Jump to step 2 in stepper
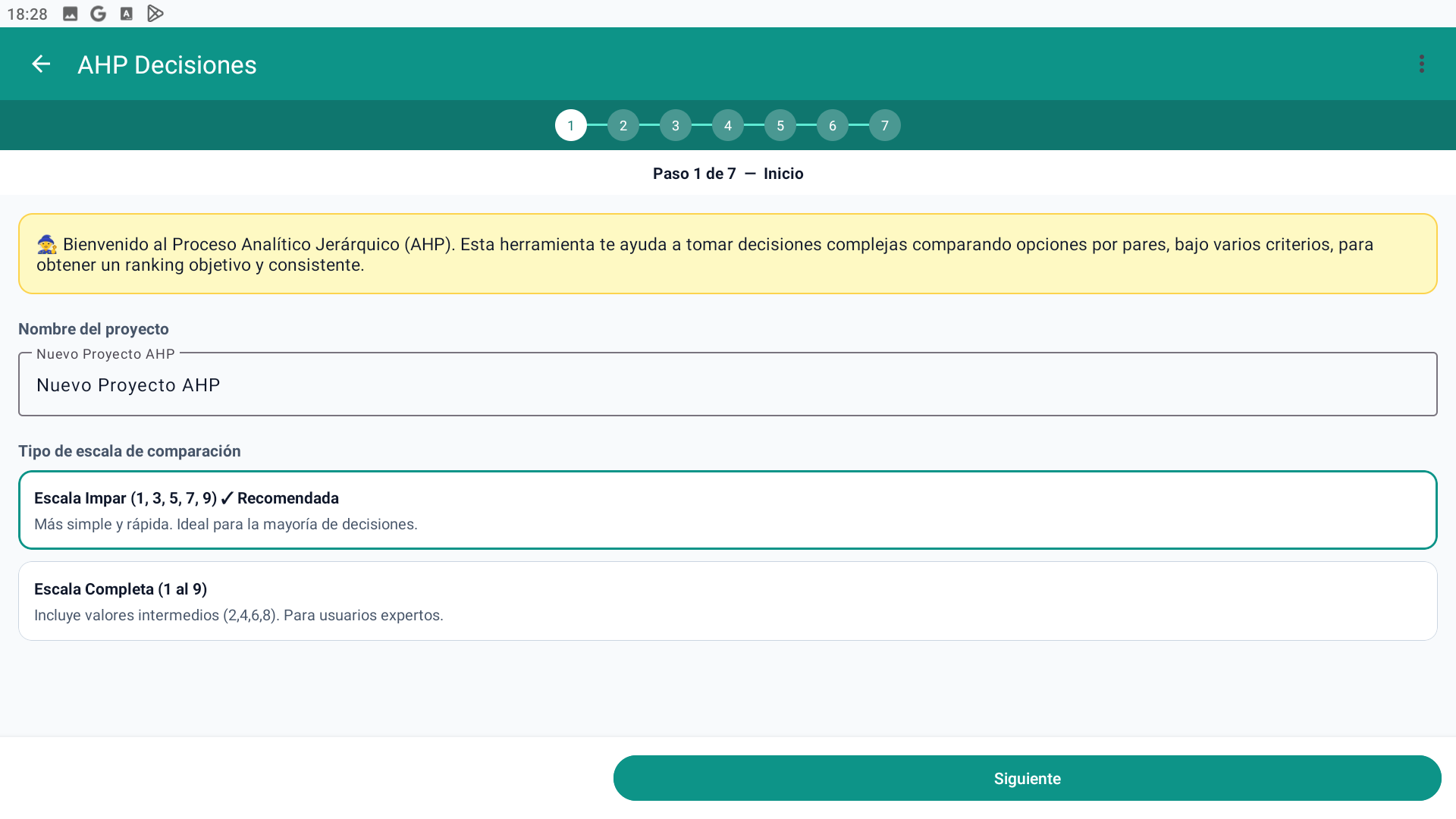 [623, 125]
